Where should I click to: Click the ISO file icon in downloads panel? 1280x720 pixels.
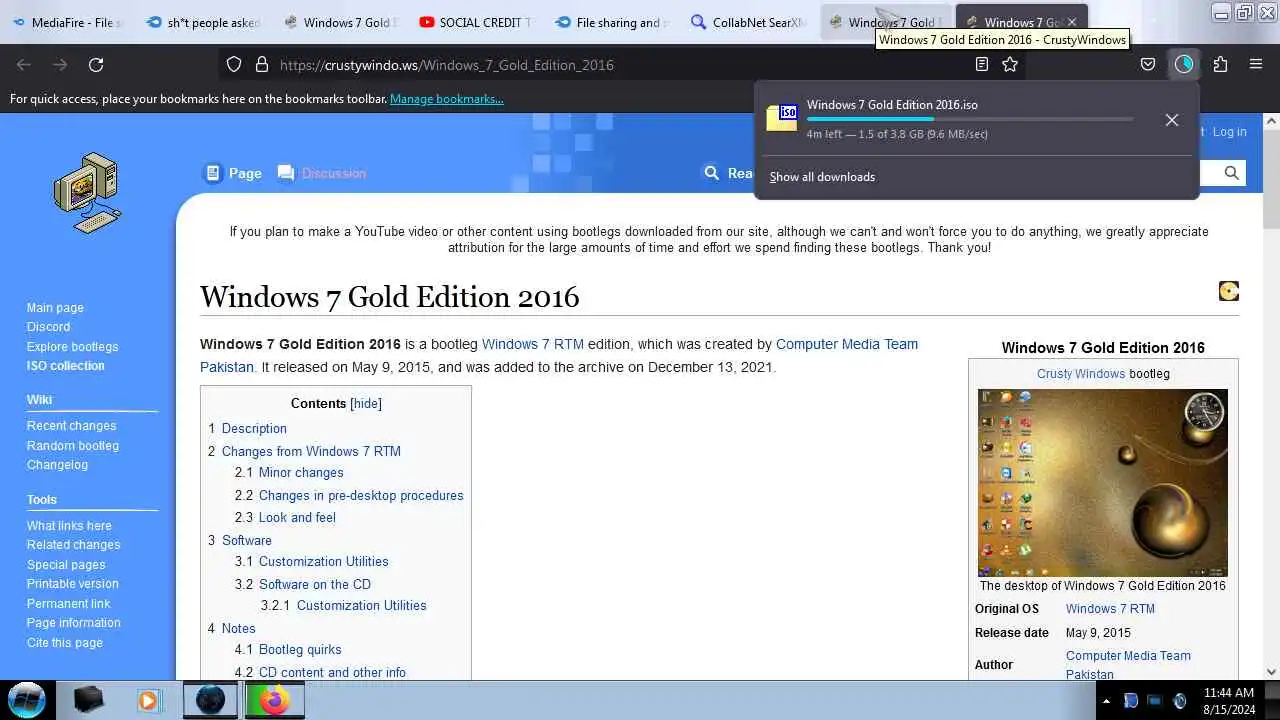click(782, 117)
